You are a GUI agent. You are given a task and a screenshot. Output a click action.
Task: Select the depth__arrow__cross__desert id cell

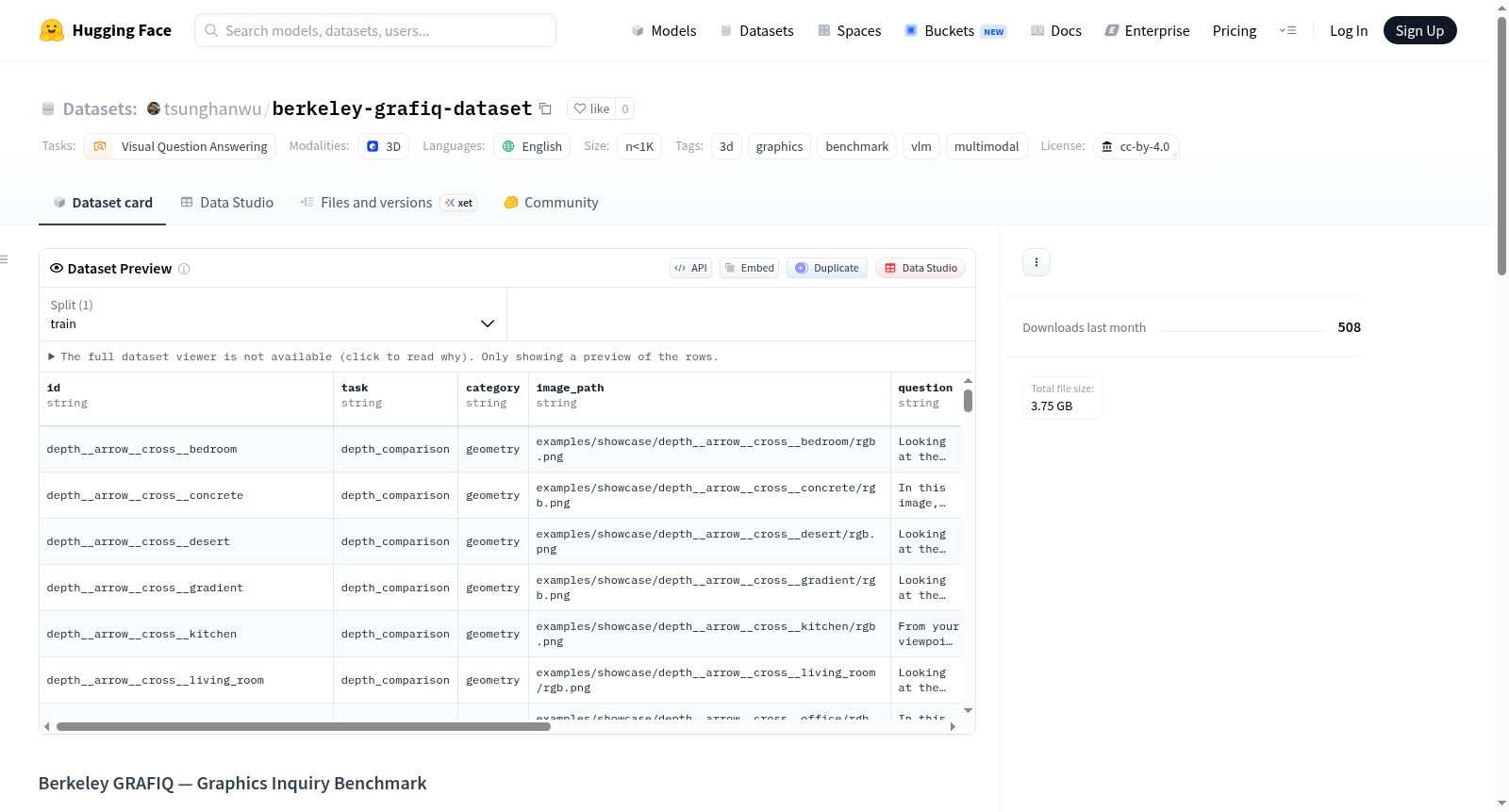tap(186, 541)
